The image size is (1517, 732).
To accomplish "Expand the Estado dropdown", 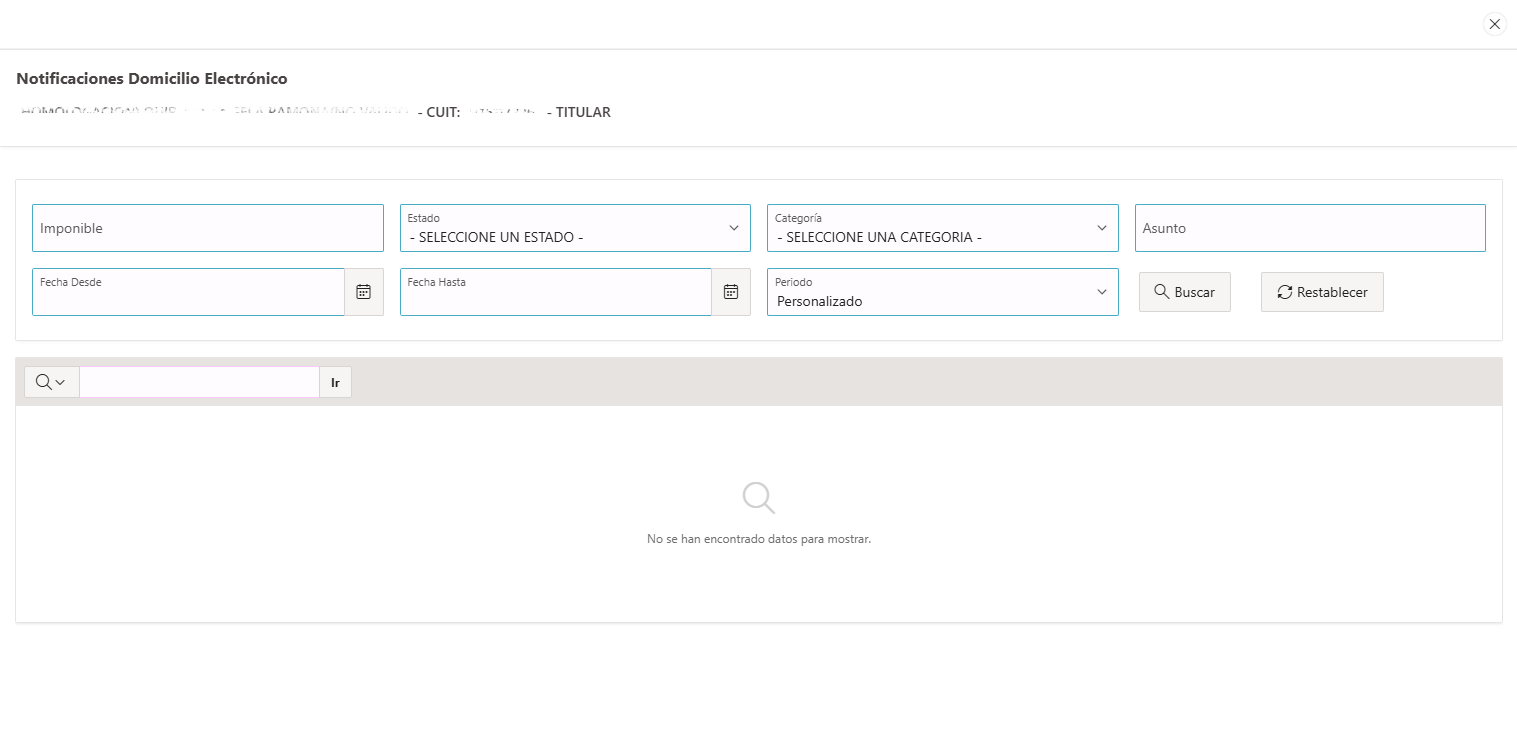I will click(574, 229).
